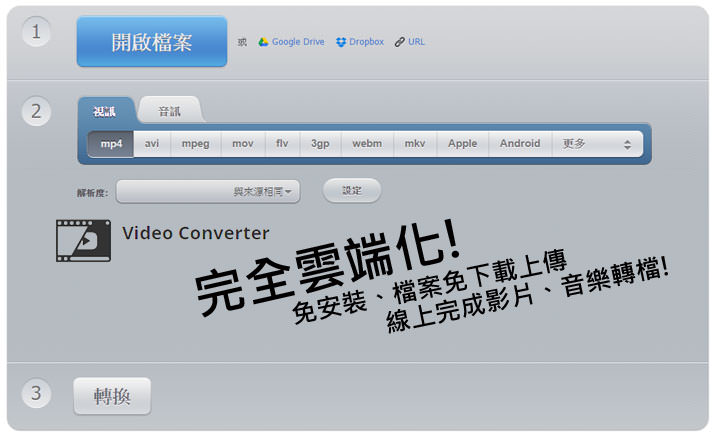
Task: Click the blue 開啟檔案 open file button
Action: (x=152, y=42)
